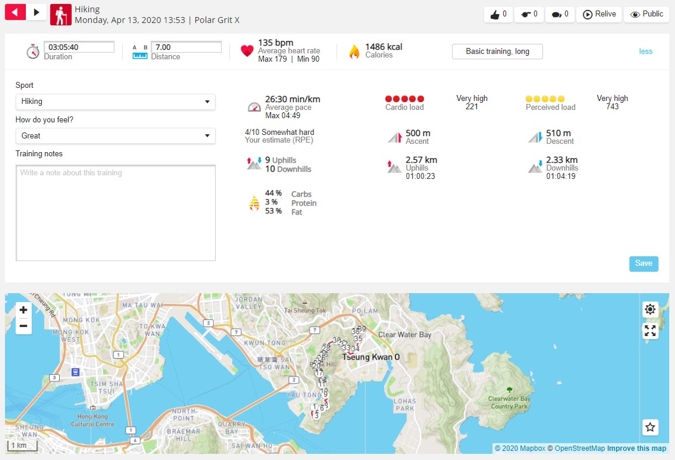Edit the Distance field 7.00
The height and width of the screenshot is (460, 675).
[x=186, y=47]
